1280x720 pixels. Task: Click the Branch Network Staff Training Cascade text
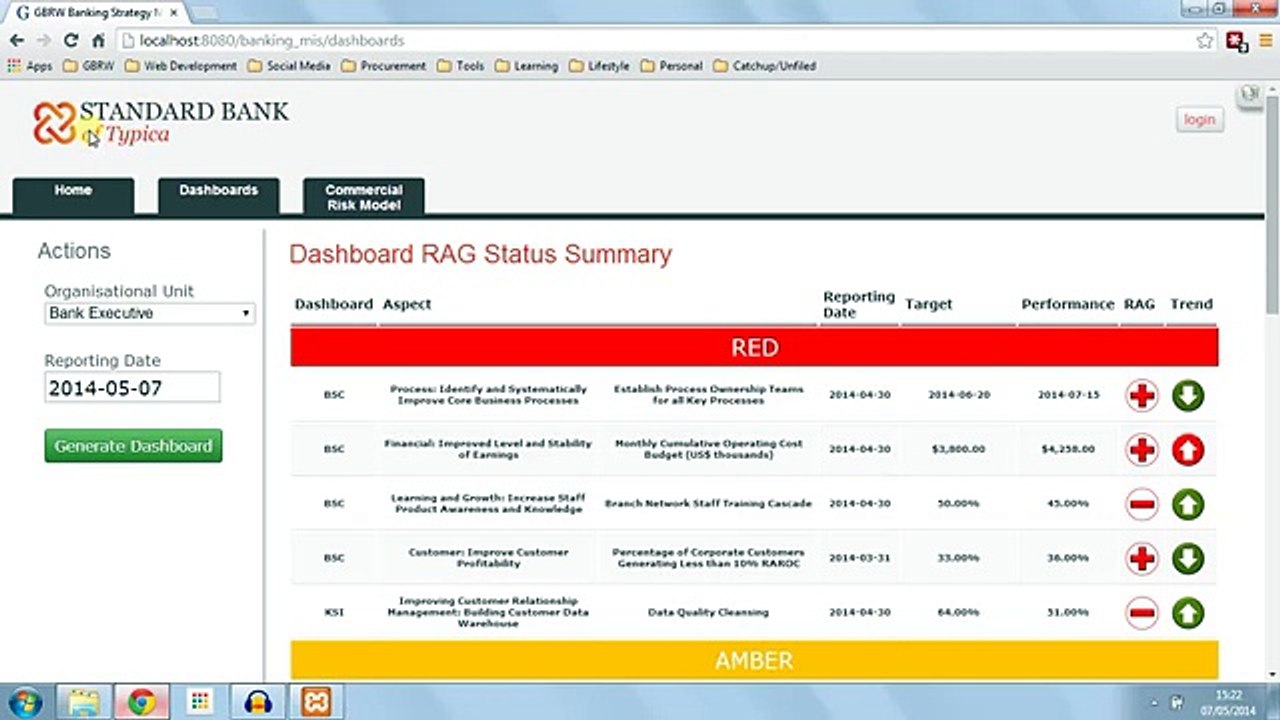[708, 504]
